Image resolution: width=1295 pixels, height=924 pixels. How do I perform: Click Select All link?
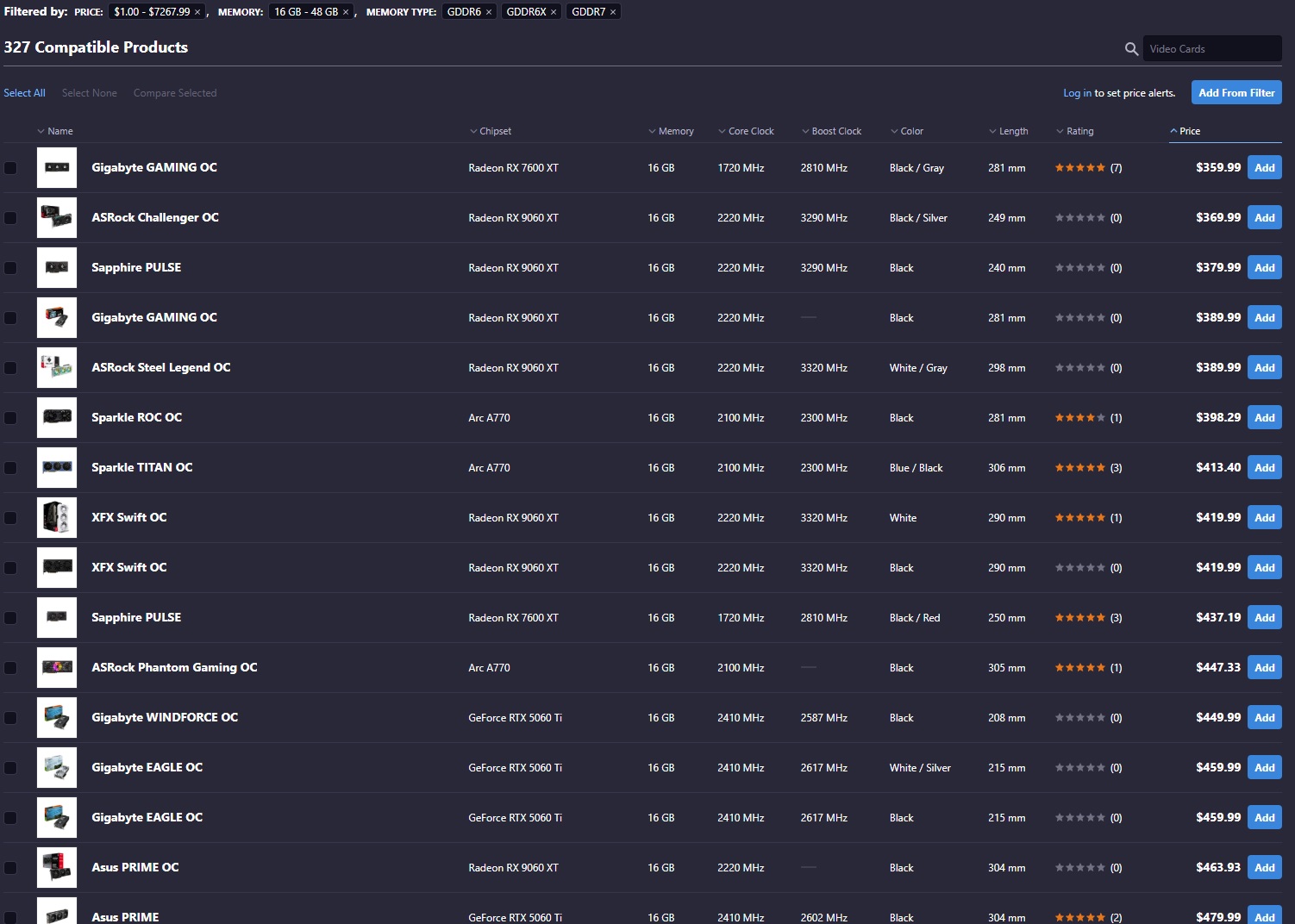24,93
